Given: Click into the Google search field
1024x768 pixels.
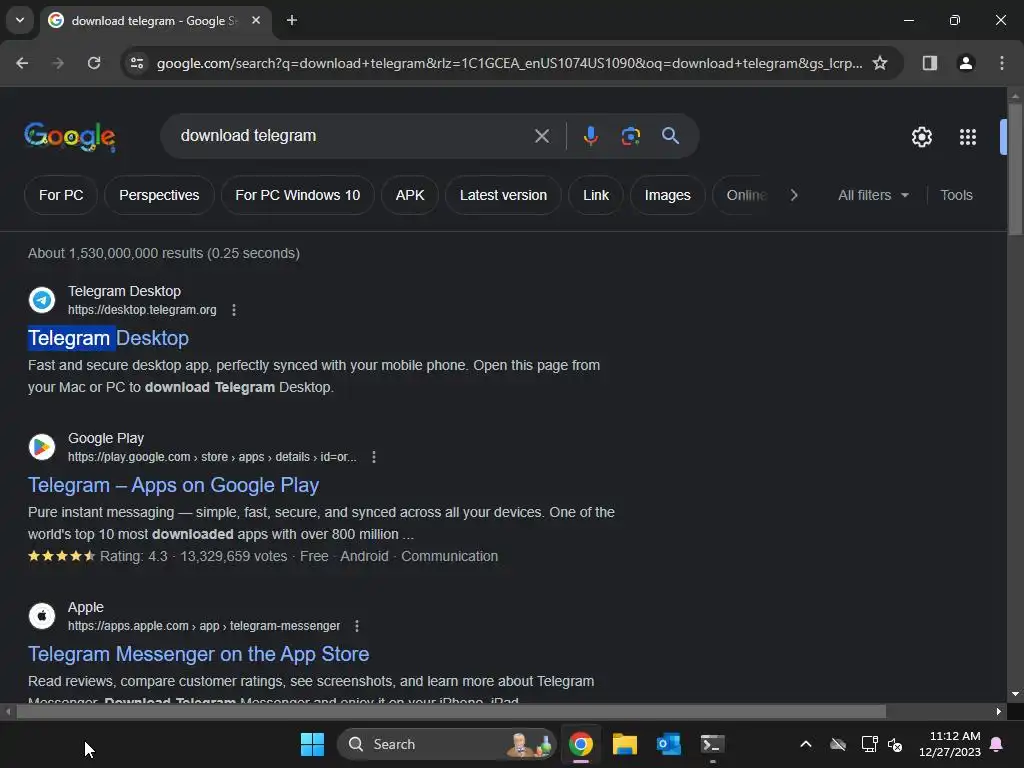Looking at the screenshot, I should point(353,136).
